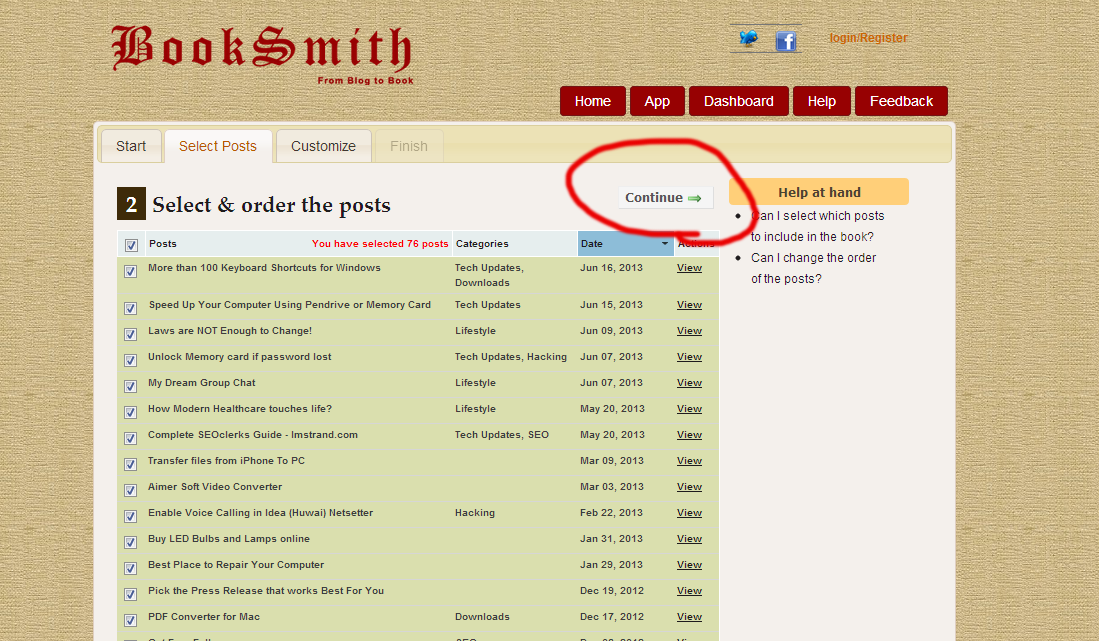View the 'PDF Converter for Mac' post

[x=689, y=616]
